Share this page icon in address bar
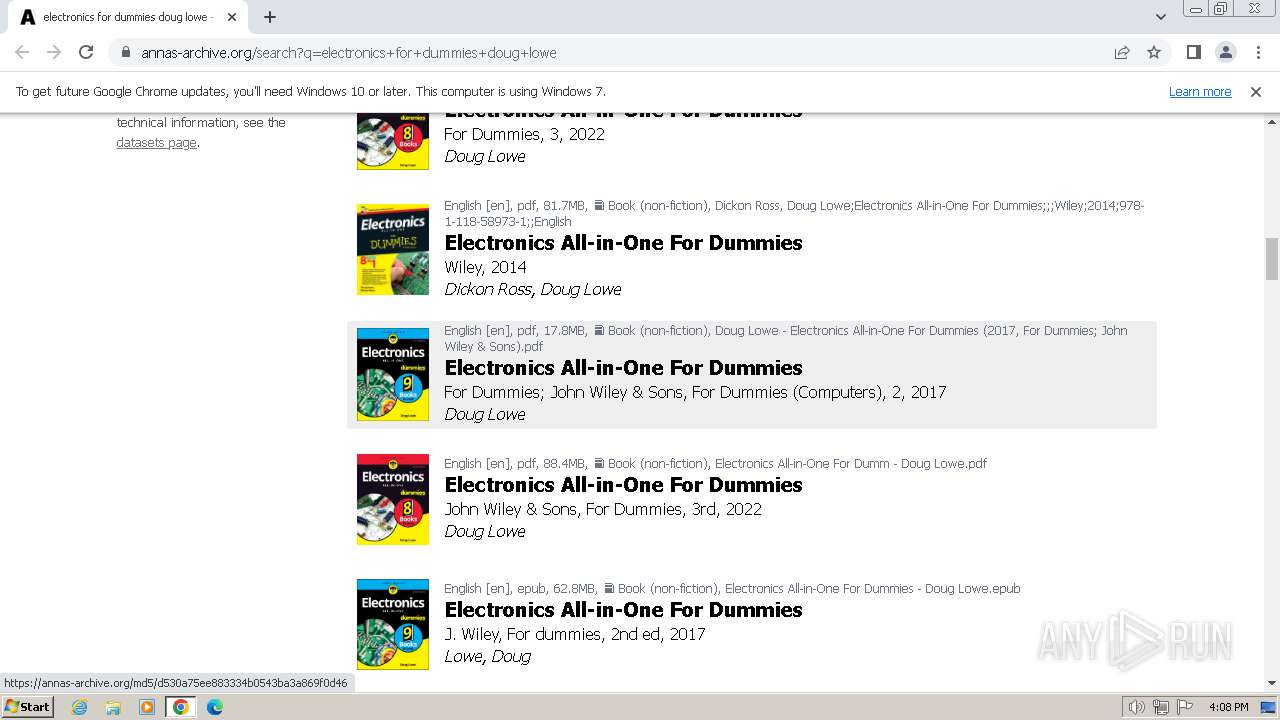 (x=1122, y=53)
